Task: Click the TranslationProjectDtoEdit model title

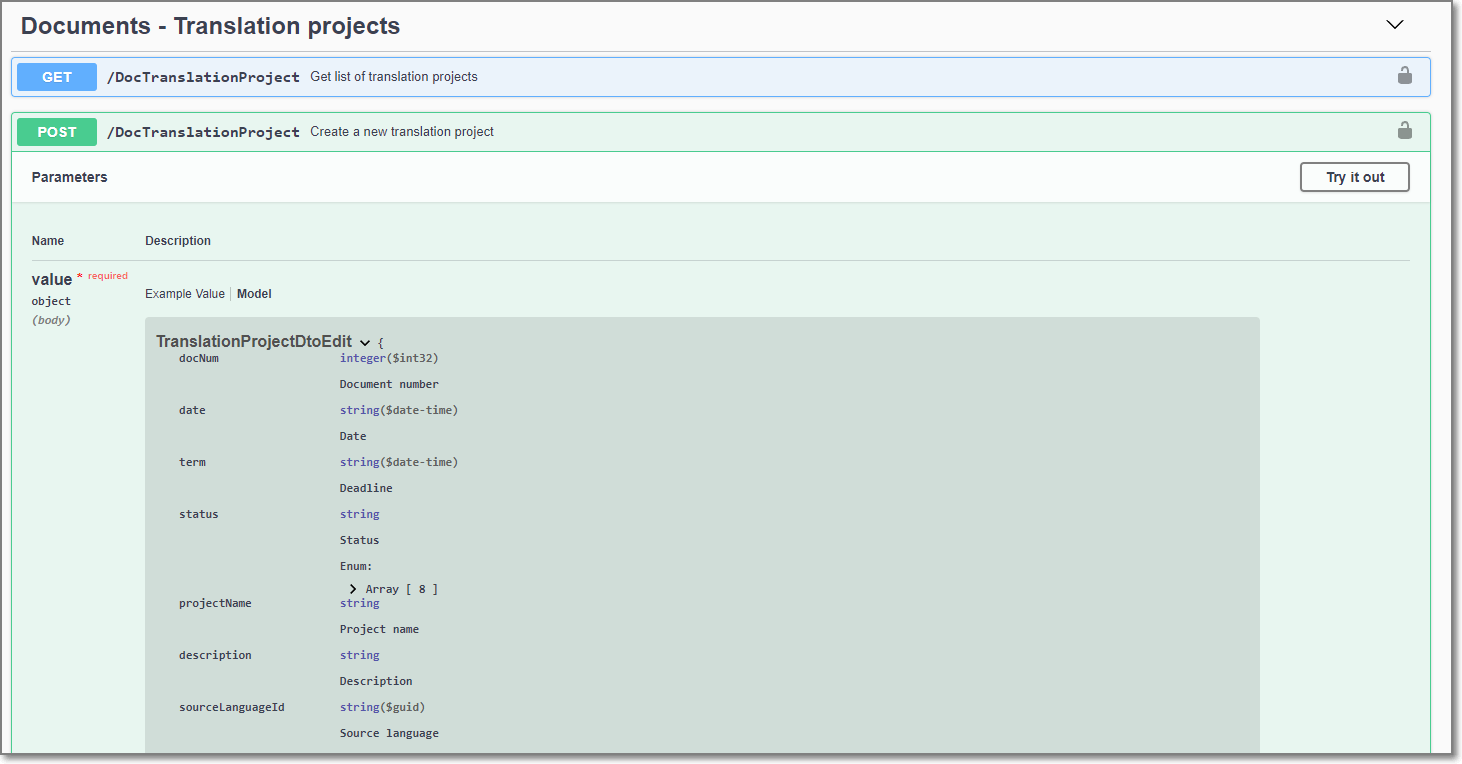Action: point(254,342)
